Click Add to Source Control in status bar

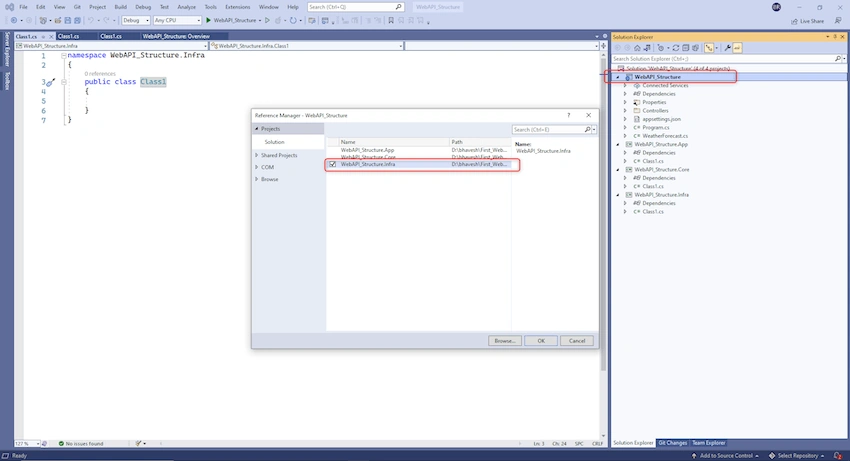click(x=725, y=456)
